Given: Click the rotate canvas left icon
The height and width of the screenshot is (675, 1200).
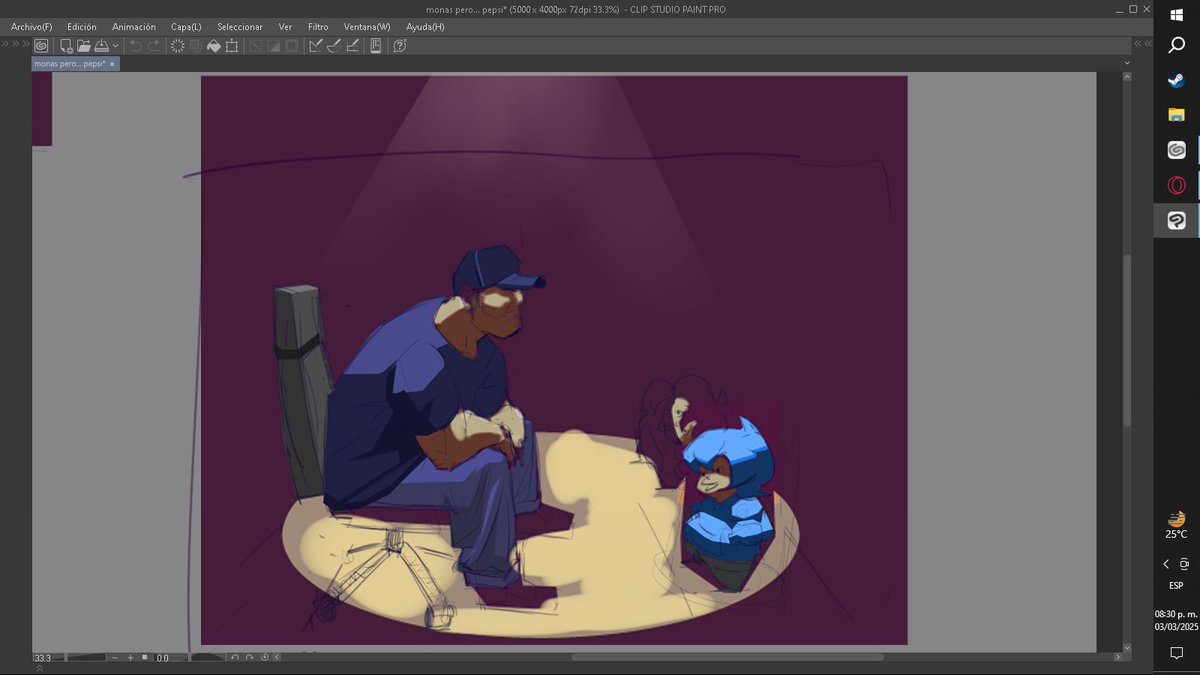Looking at the screenshot, I should (x=235, y=658).
